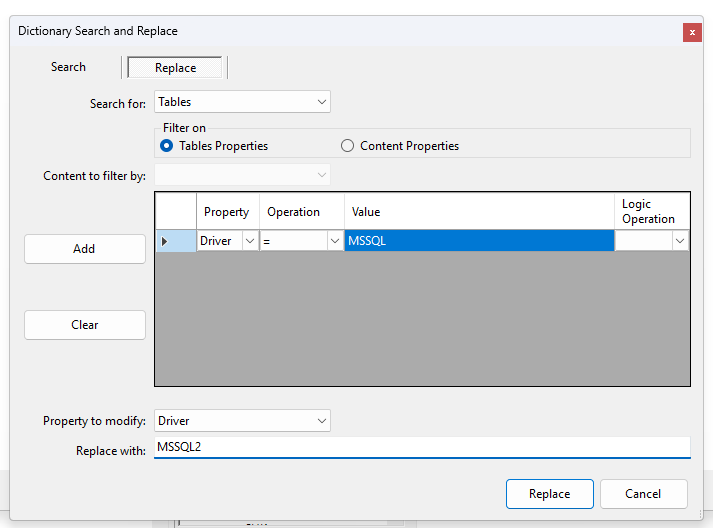Cancel the dialog using the Cancel button

pyautogui.click(x=643, y=494)
